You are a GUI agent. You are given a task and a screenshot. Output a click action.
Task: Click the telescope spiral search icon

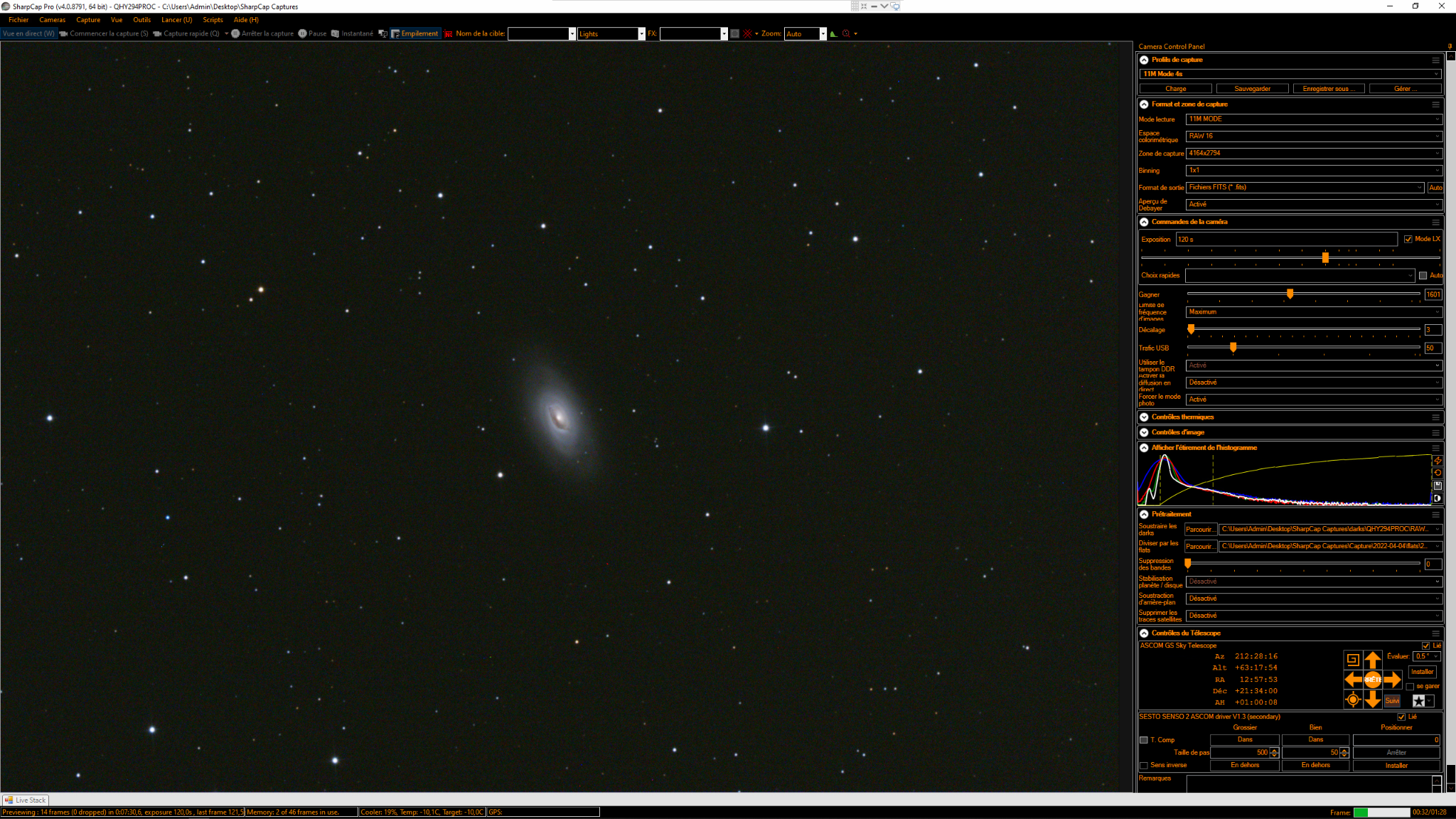click(x=1352, y=660)
